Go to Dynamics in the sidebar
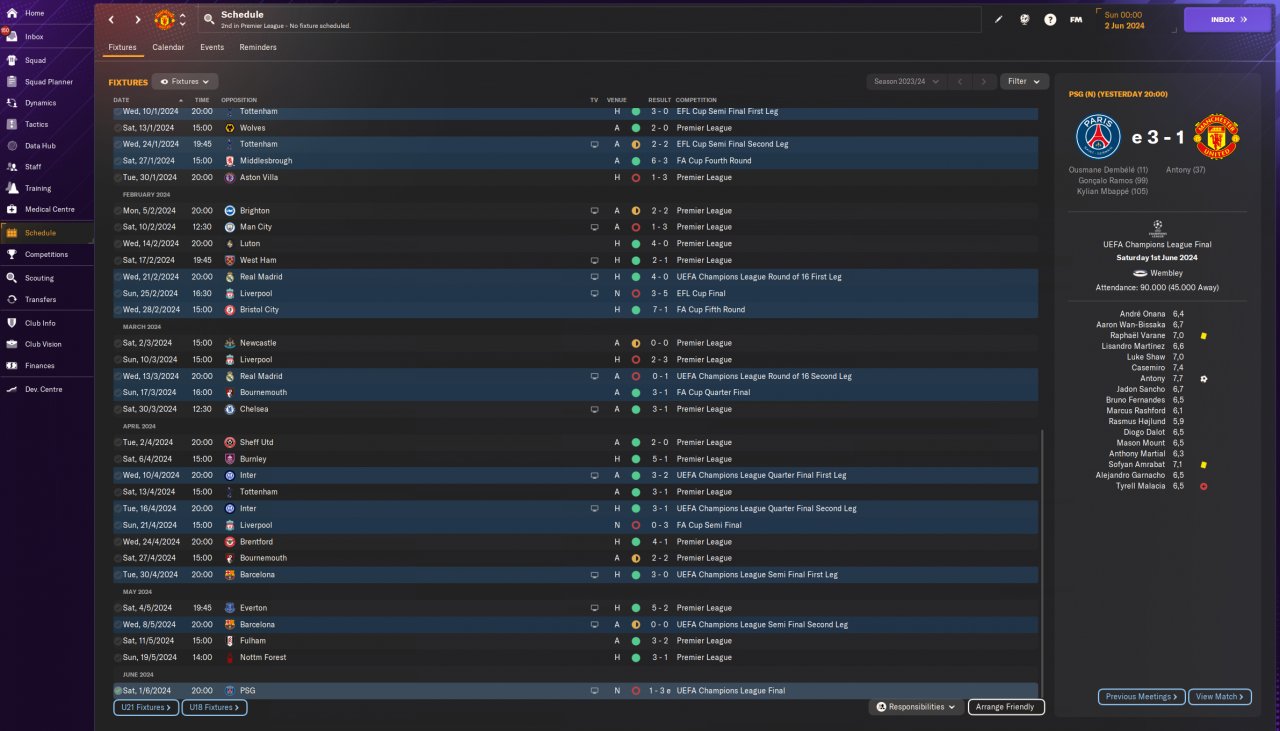The image size is (1280, 731). point(46,103)
